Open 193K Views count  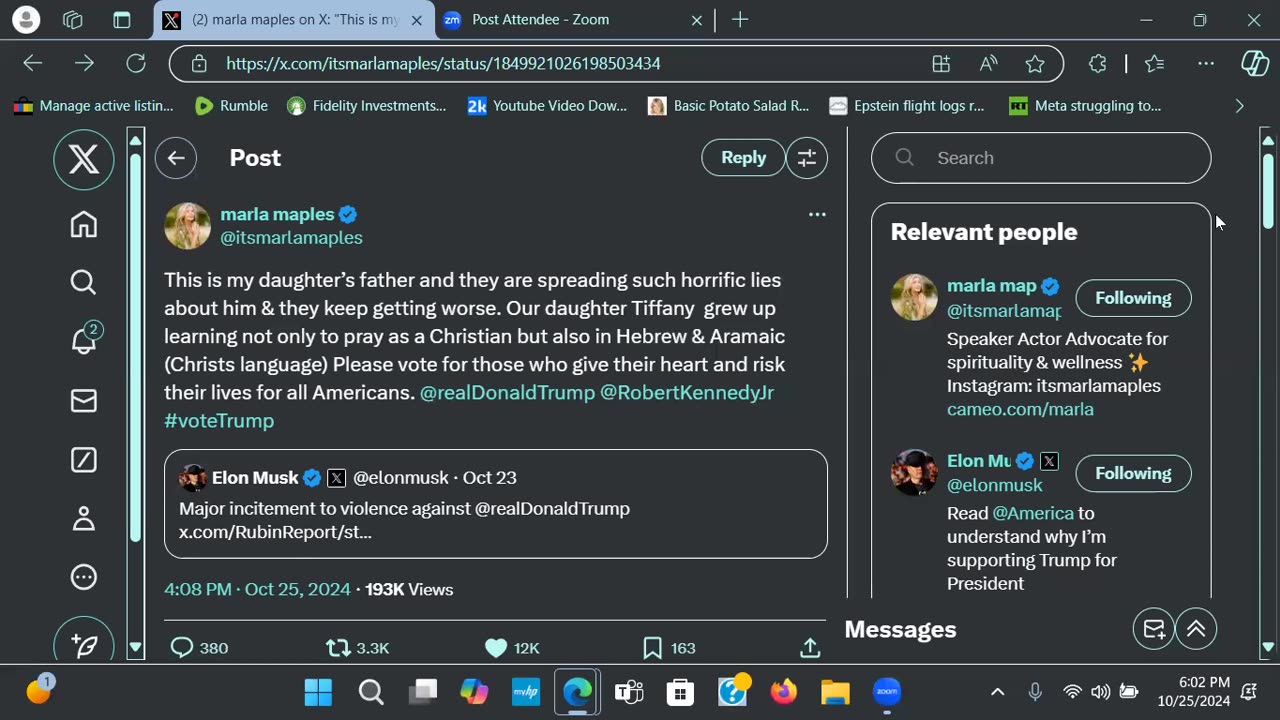click(409, 590)
